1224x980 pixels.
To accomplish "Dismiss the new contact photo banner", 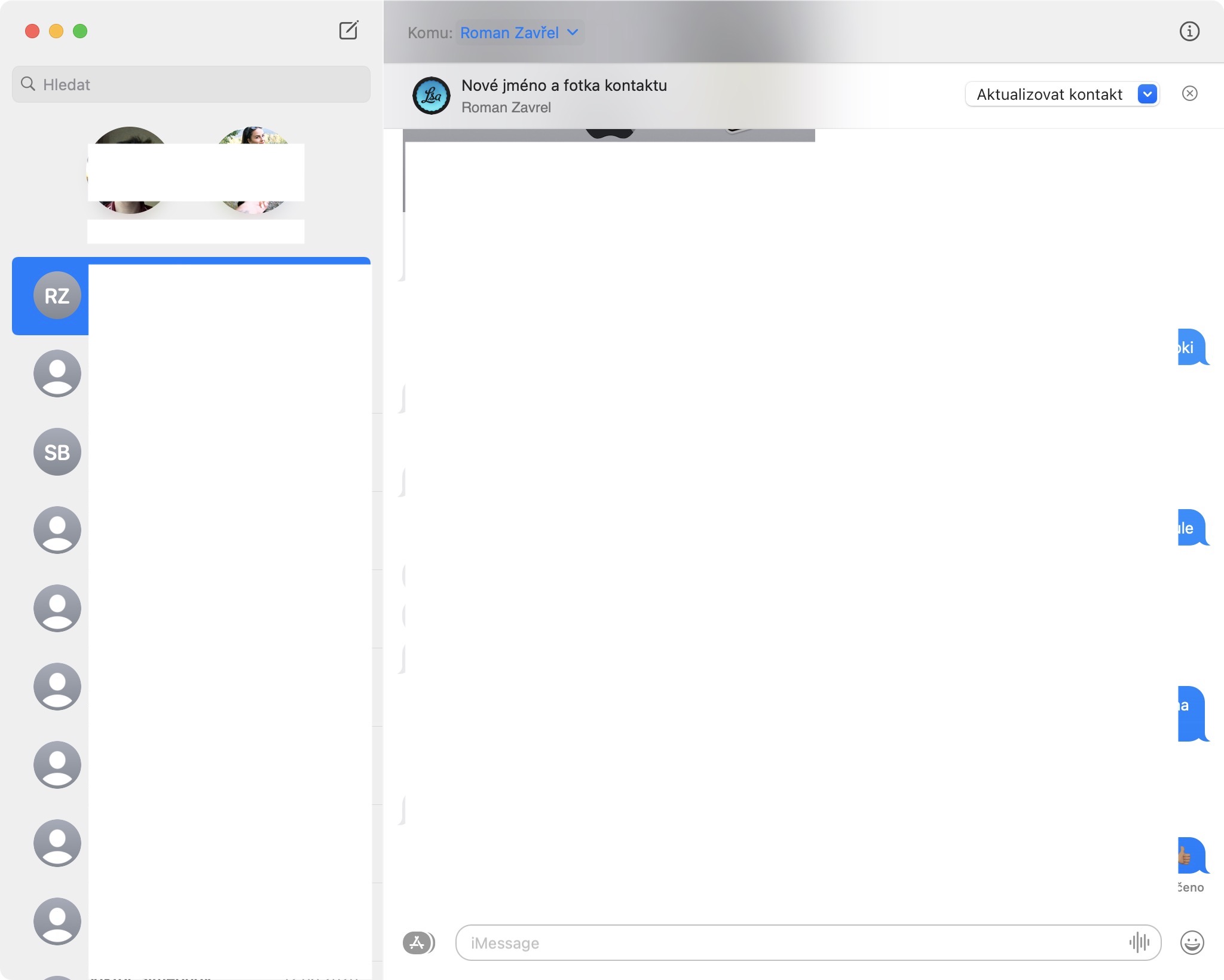I will [x=1189, y=93].
